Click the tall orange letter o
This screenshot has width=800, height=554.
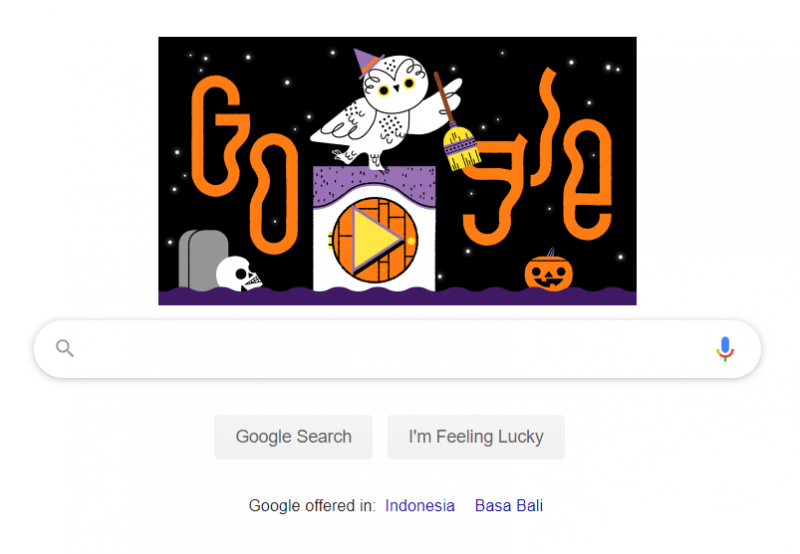274,194
